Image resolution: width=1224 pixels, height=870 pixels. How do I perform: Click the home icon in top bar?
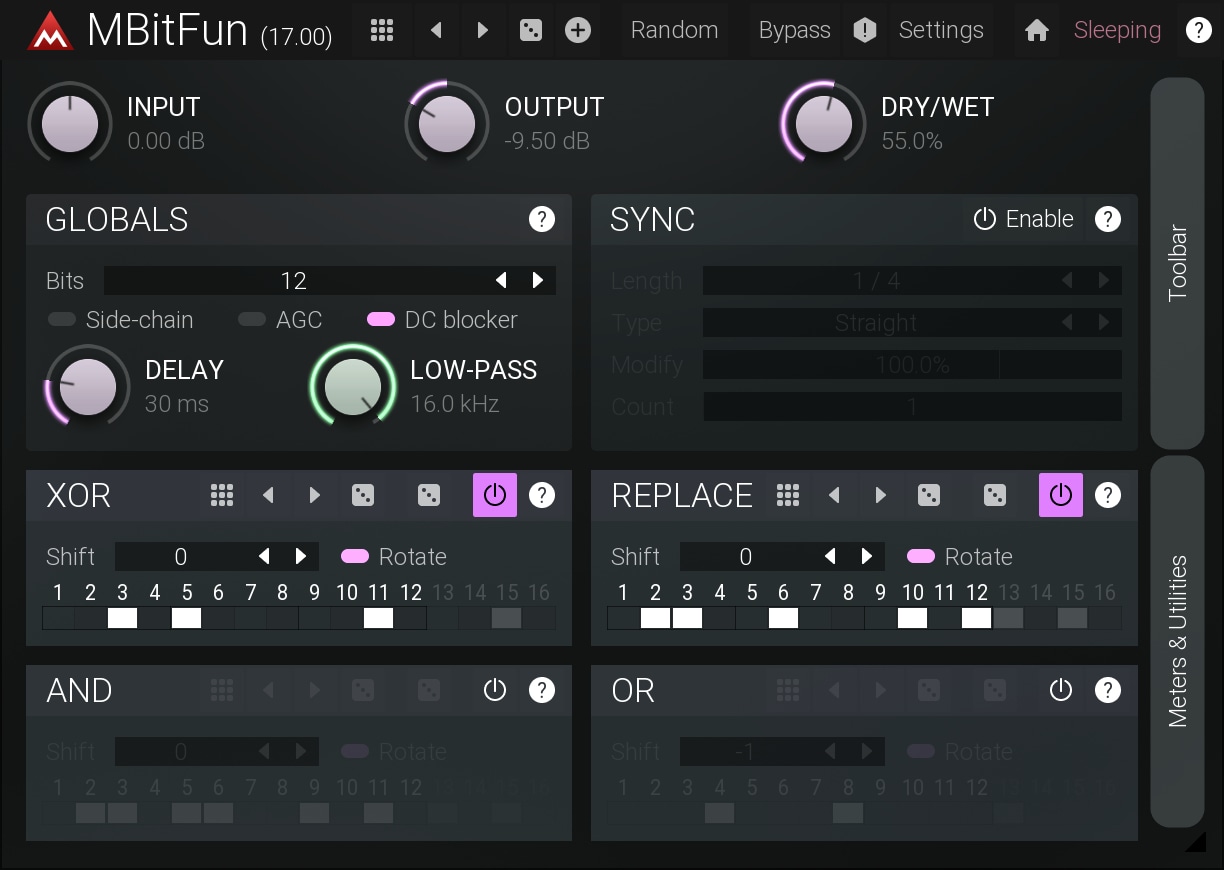coord(1037,31)
